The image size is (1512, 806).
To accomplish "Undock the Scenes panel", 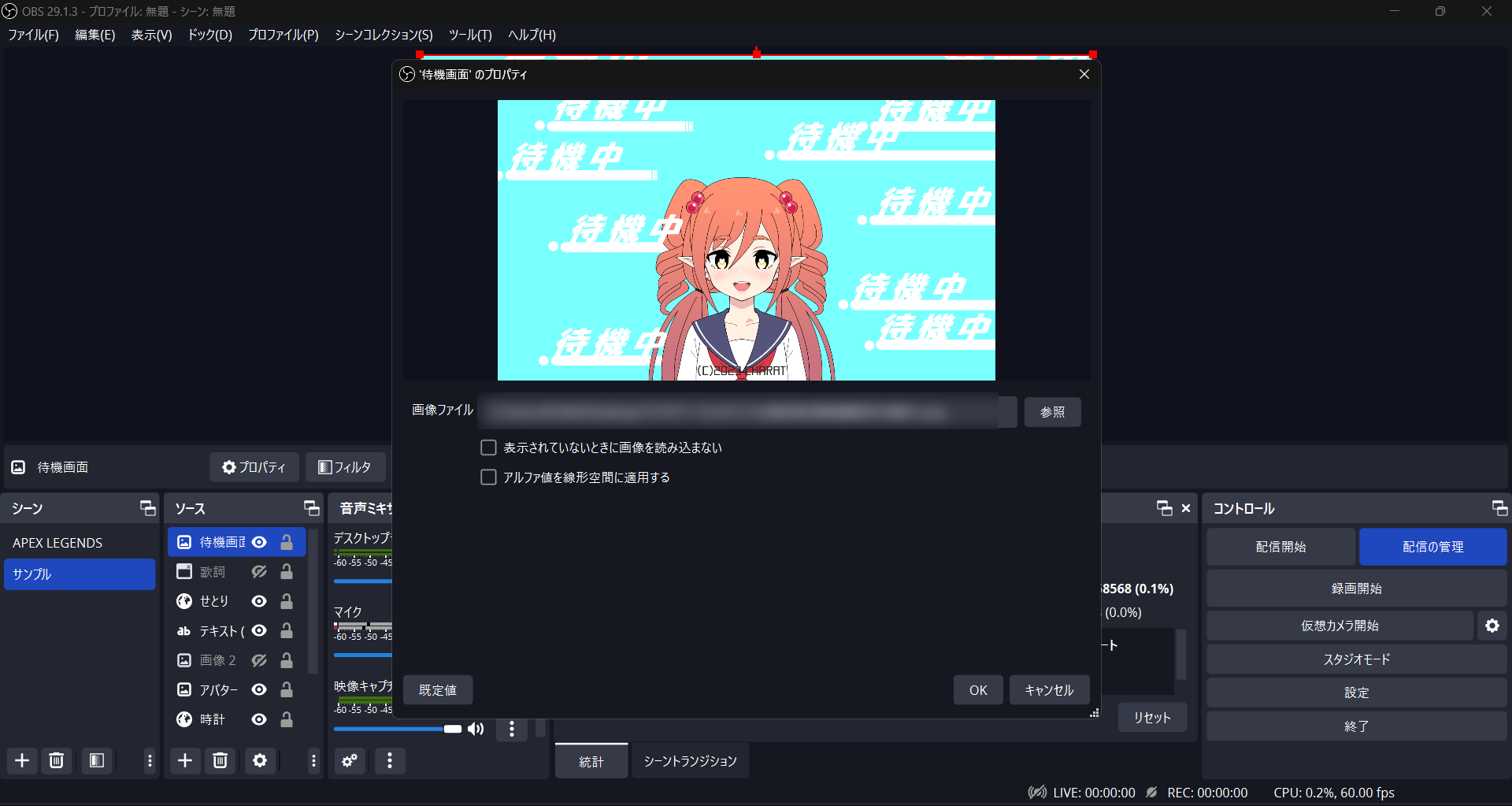I will (x=148, y=508).
